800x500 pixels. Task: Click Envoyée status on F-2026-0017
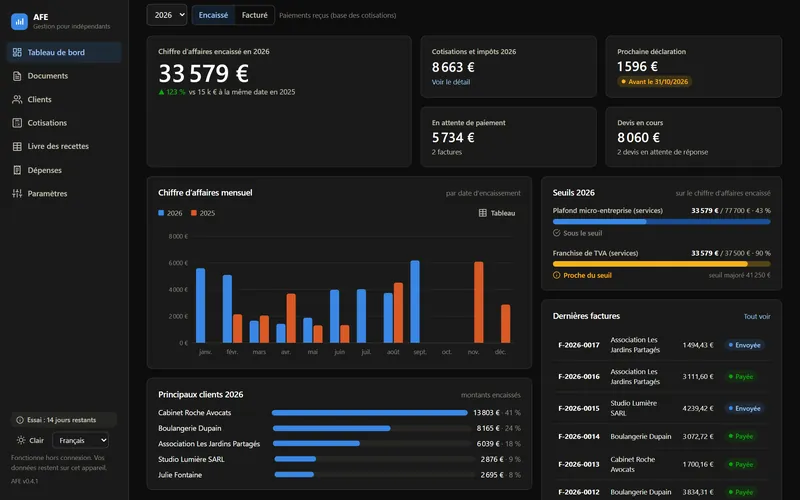(744, 345)
